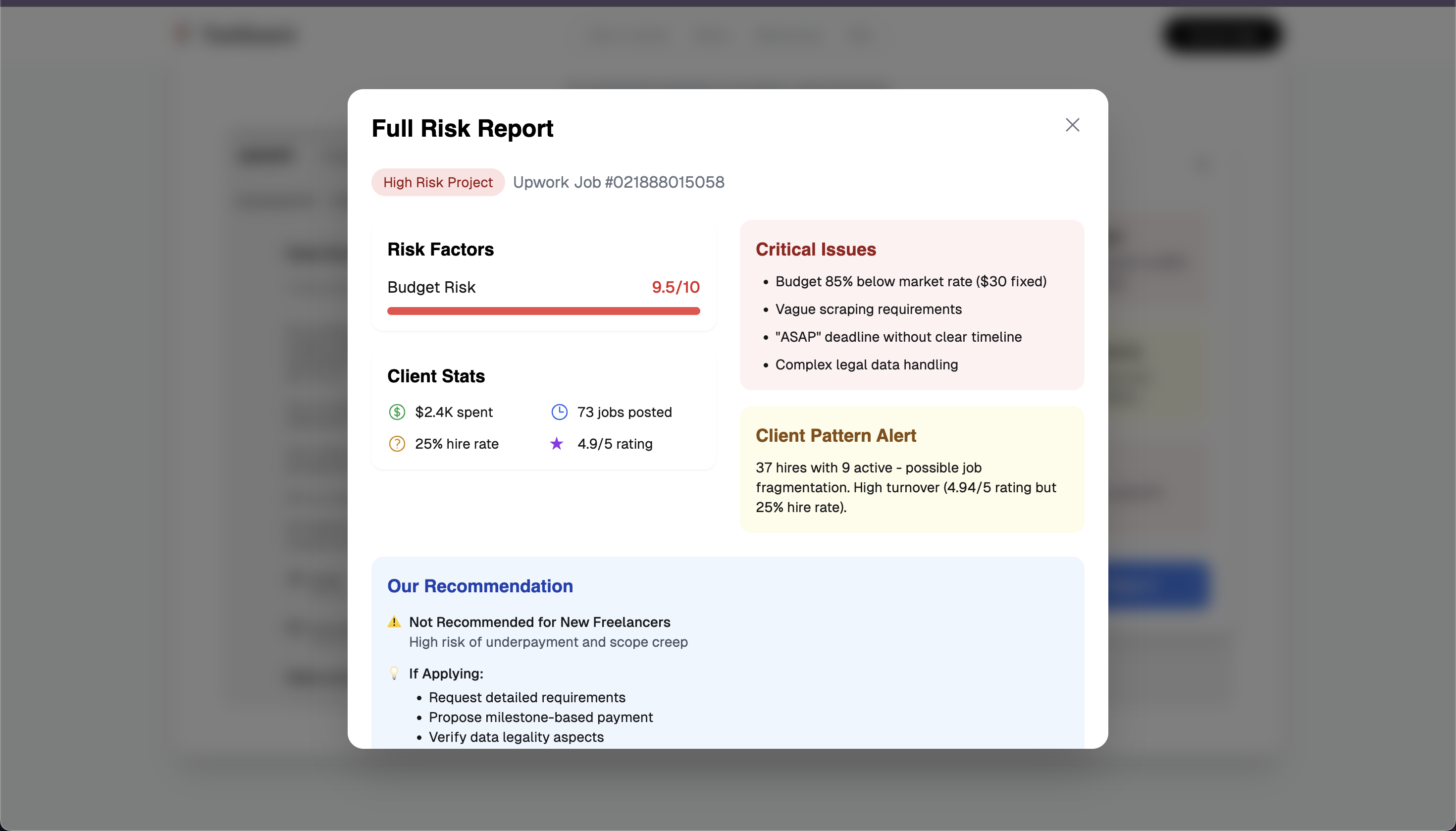Click the blue clock jobs posted icon
The image size is (1456, 831).
pos(559,412)
